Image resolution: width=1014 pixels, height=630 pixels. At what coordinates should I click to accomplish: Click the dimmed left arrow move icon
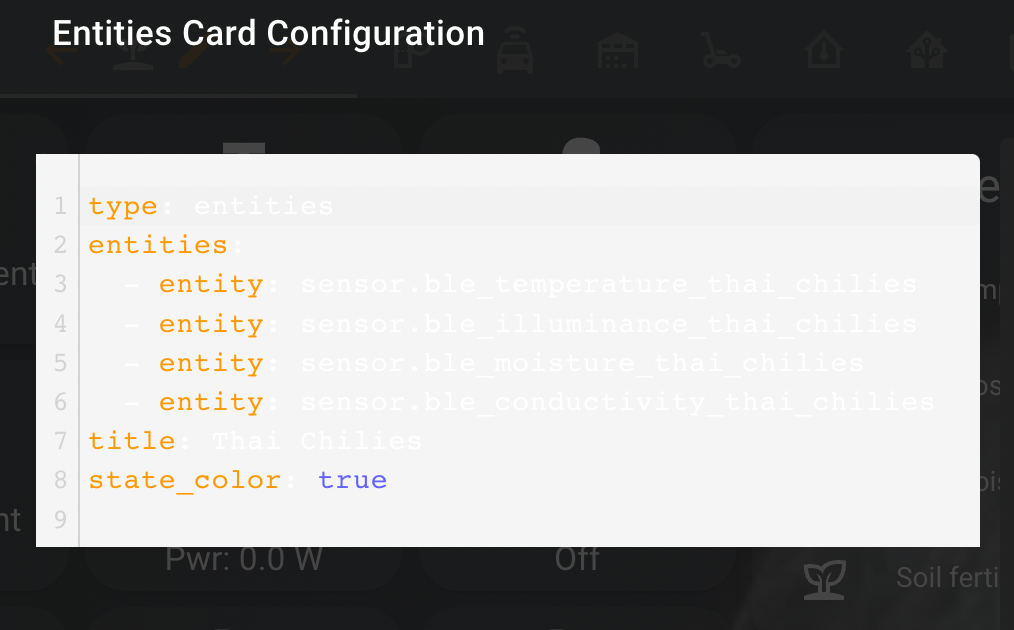[61, 54]
